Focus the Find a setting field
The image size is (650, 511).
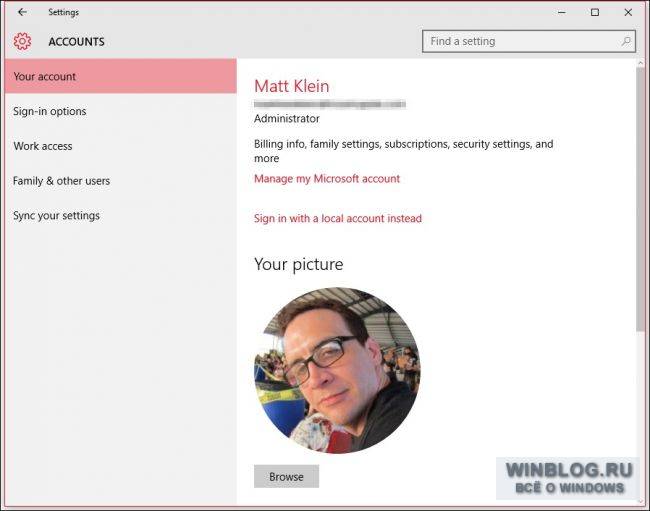click(520, 42)
